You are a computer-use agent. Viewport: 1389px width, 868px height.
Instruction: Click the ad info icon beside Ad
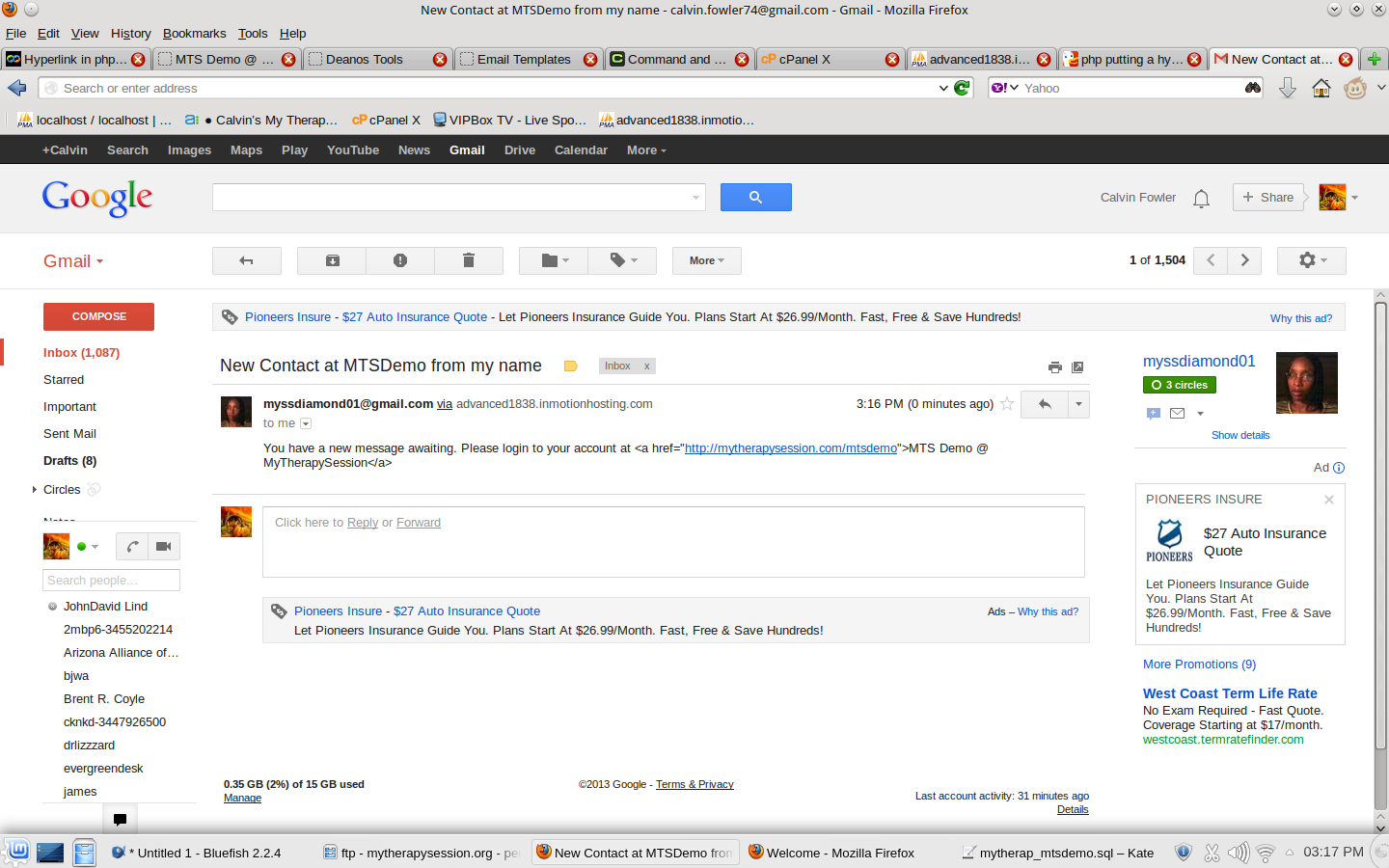coord(1339,468)
